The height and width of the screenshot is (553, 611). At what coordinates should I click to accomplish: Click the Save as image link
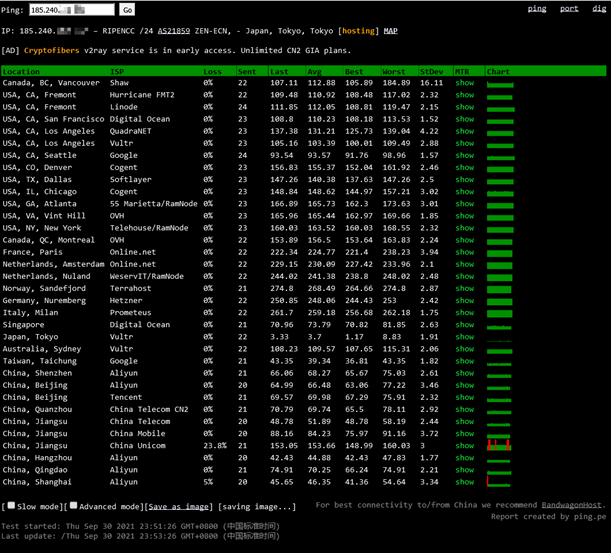(178, 507)
